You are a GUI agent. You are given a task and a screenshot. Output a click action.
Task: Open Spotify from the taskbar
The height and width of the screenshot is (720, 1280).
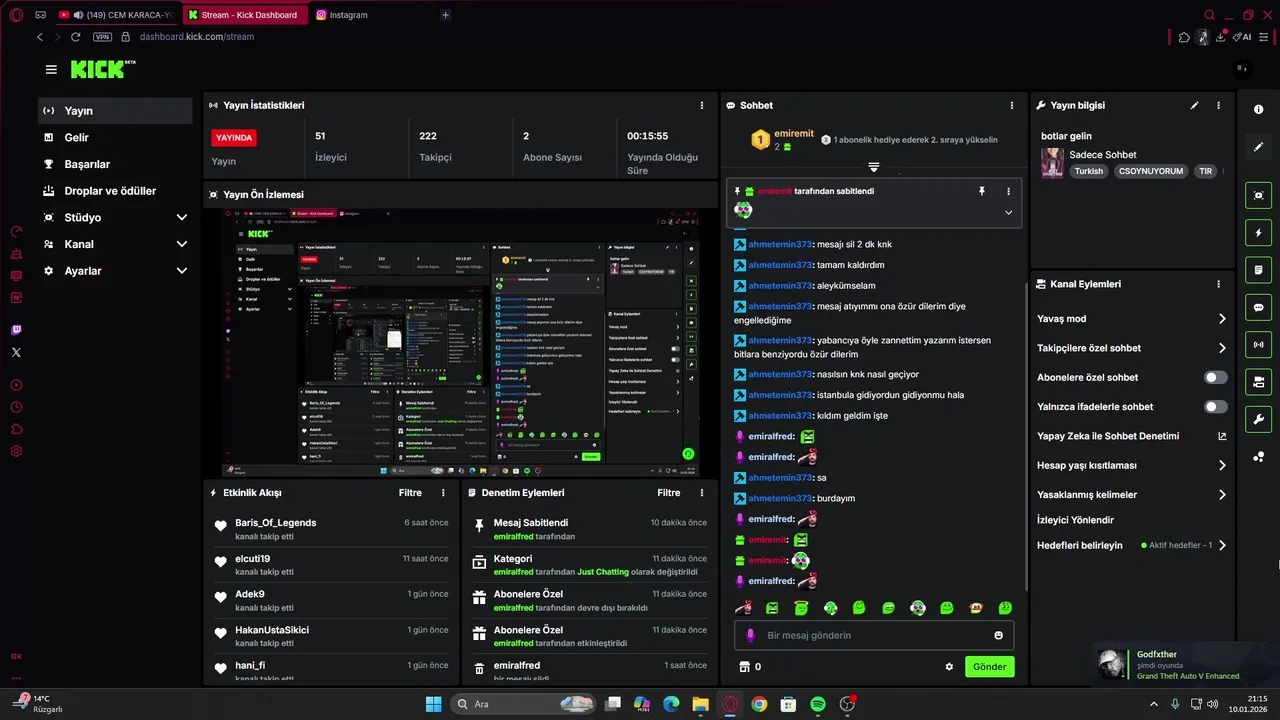click(817, 704)
